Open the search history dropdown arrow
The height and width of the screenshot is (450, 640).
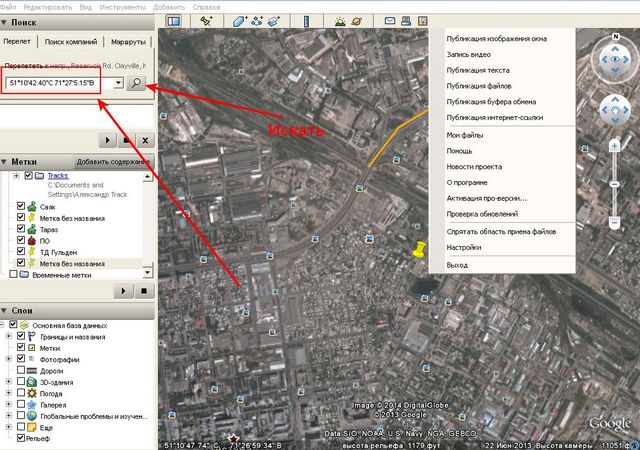[x=118, y=83]
